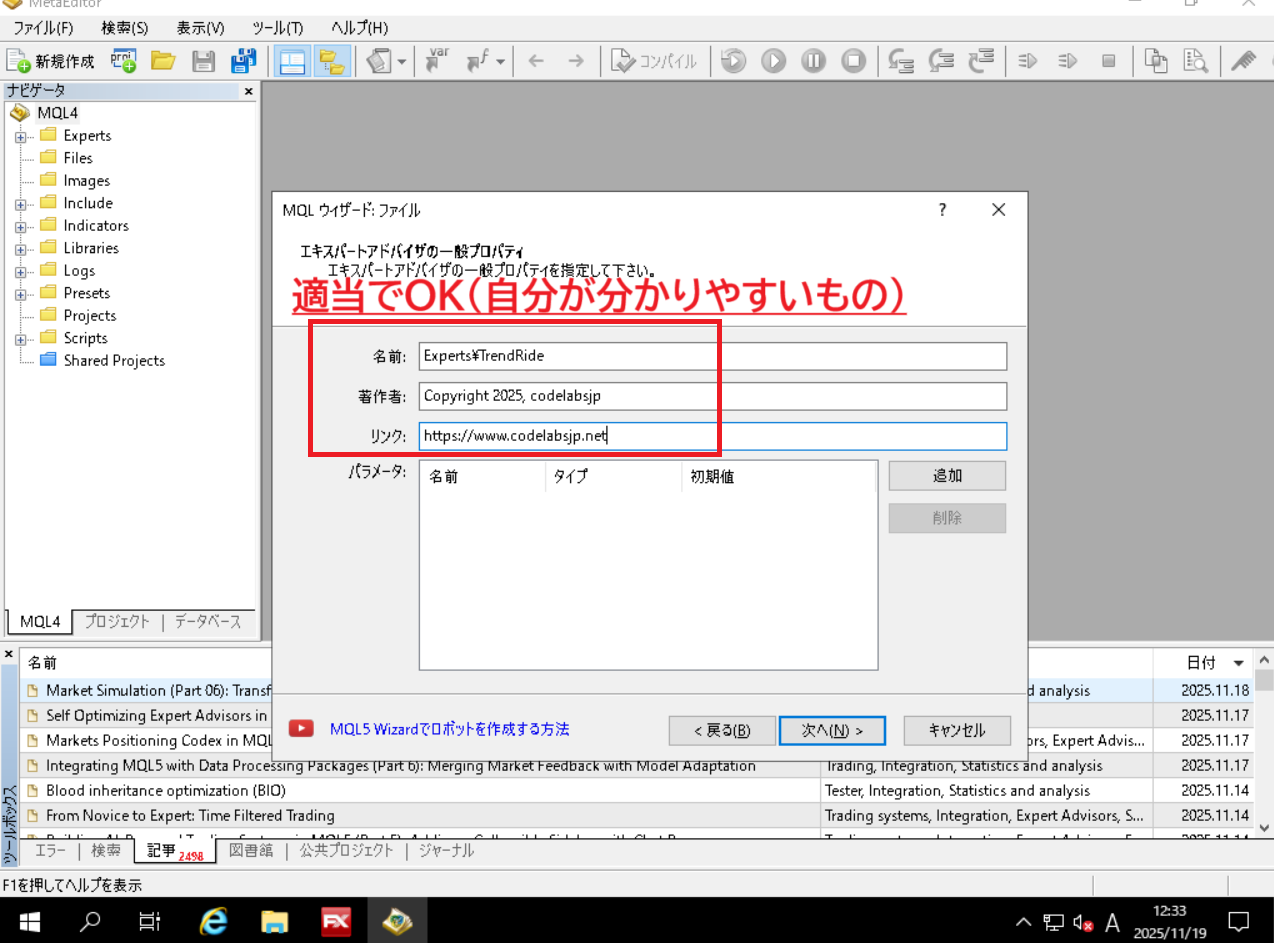Stop debugging using the stop toolbar icon
The image size is (1274, 943).
(x=852, y=60)
